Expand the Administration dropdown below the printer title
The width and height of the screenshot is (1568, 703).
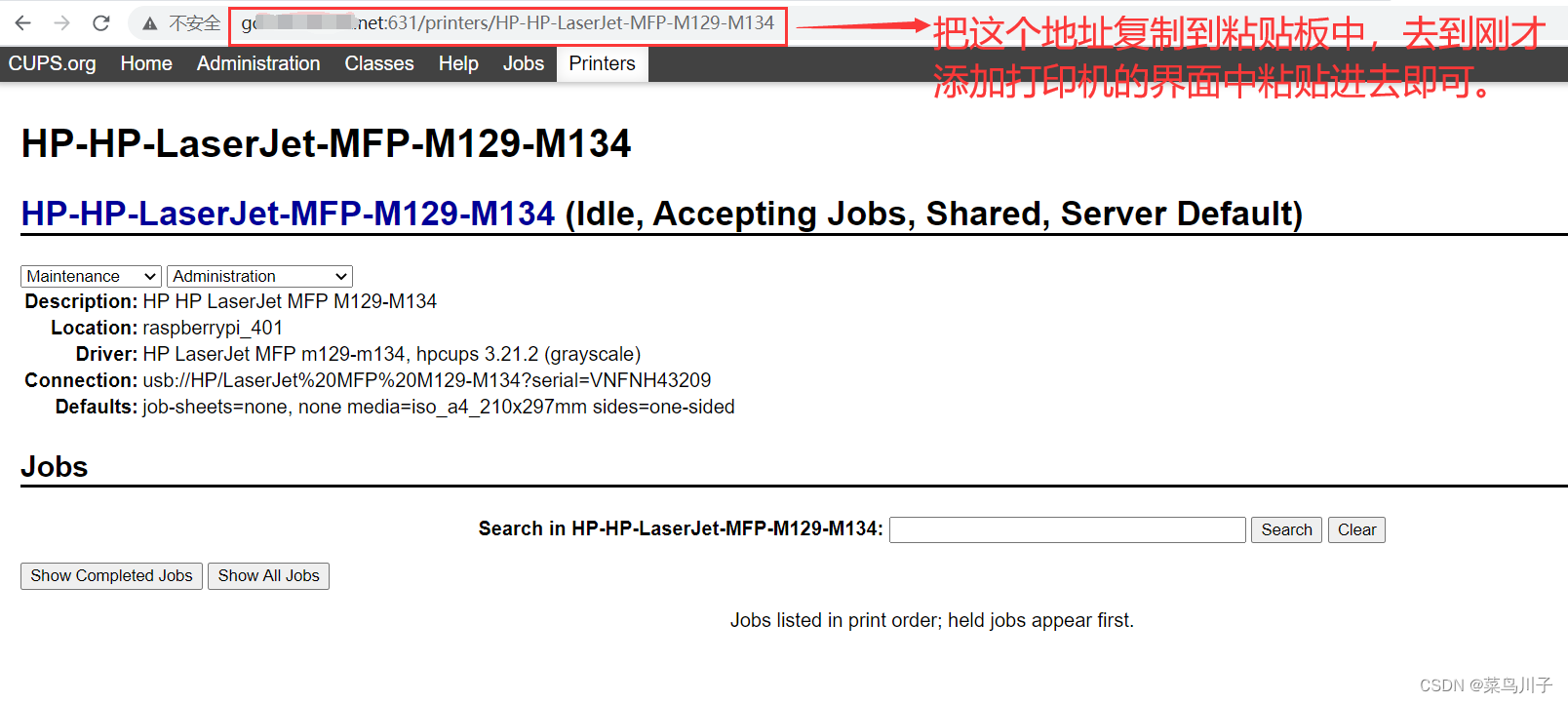pyautogui.click(x=259, y=277)
